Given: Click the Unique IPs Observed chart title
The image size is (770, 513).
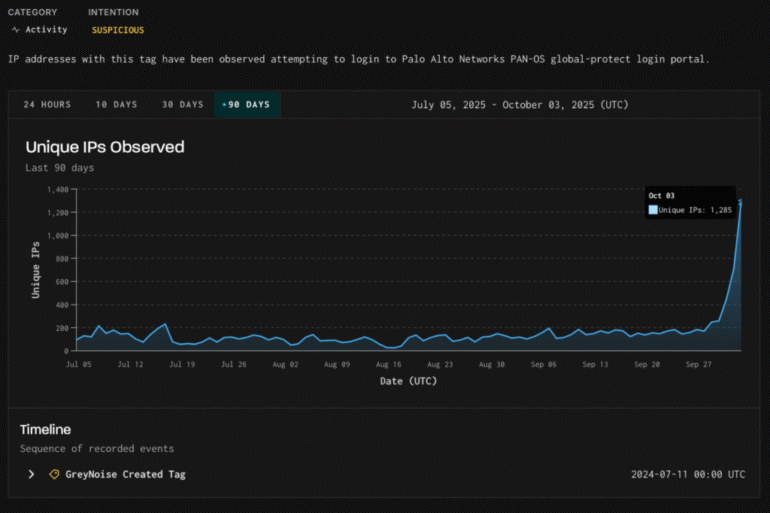Looking at the screenshot, I should coord(105,147).
